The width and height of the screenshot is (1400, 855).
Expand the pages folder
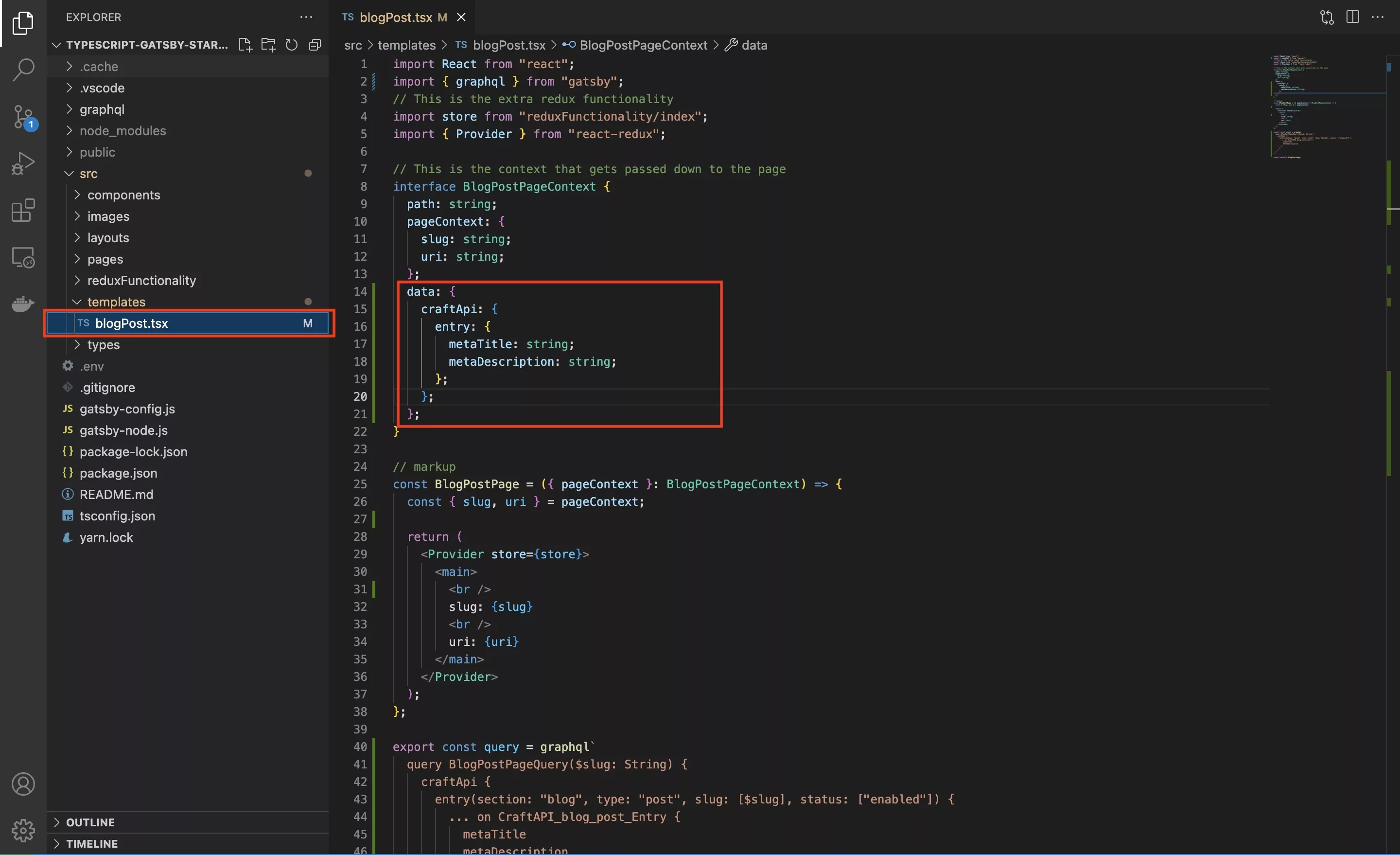188,259
